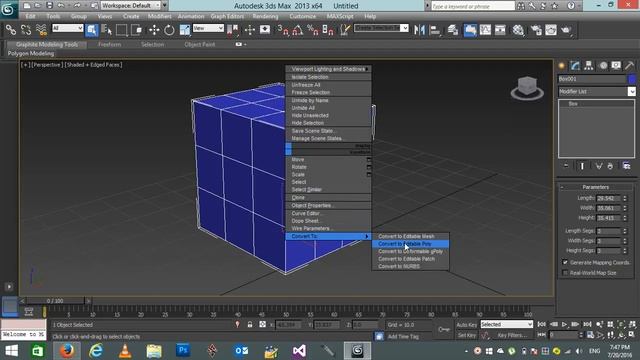
Task: Click Render Production teapot icon
Action: 566,30
